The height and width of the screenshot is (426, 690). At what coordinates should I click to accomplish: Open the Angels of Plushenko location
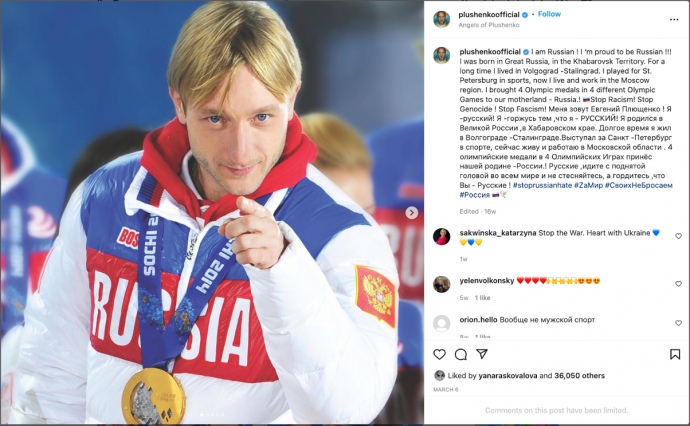coord(489,25)
